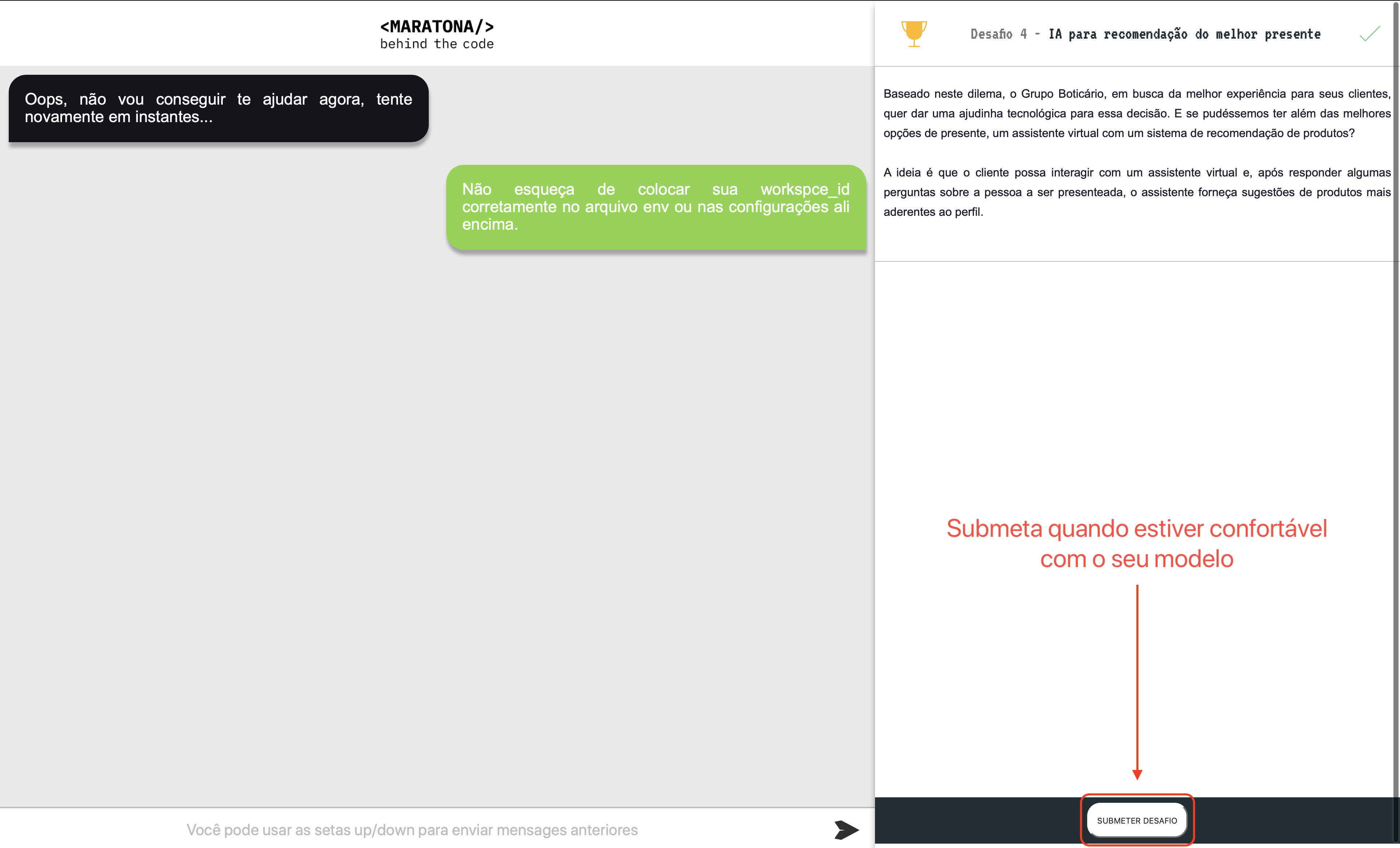Click the "Baseado neste dilema" description paragraph
The image size is (1400, 848).
1136,113
